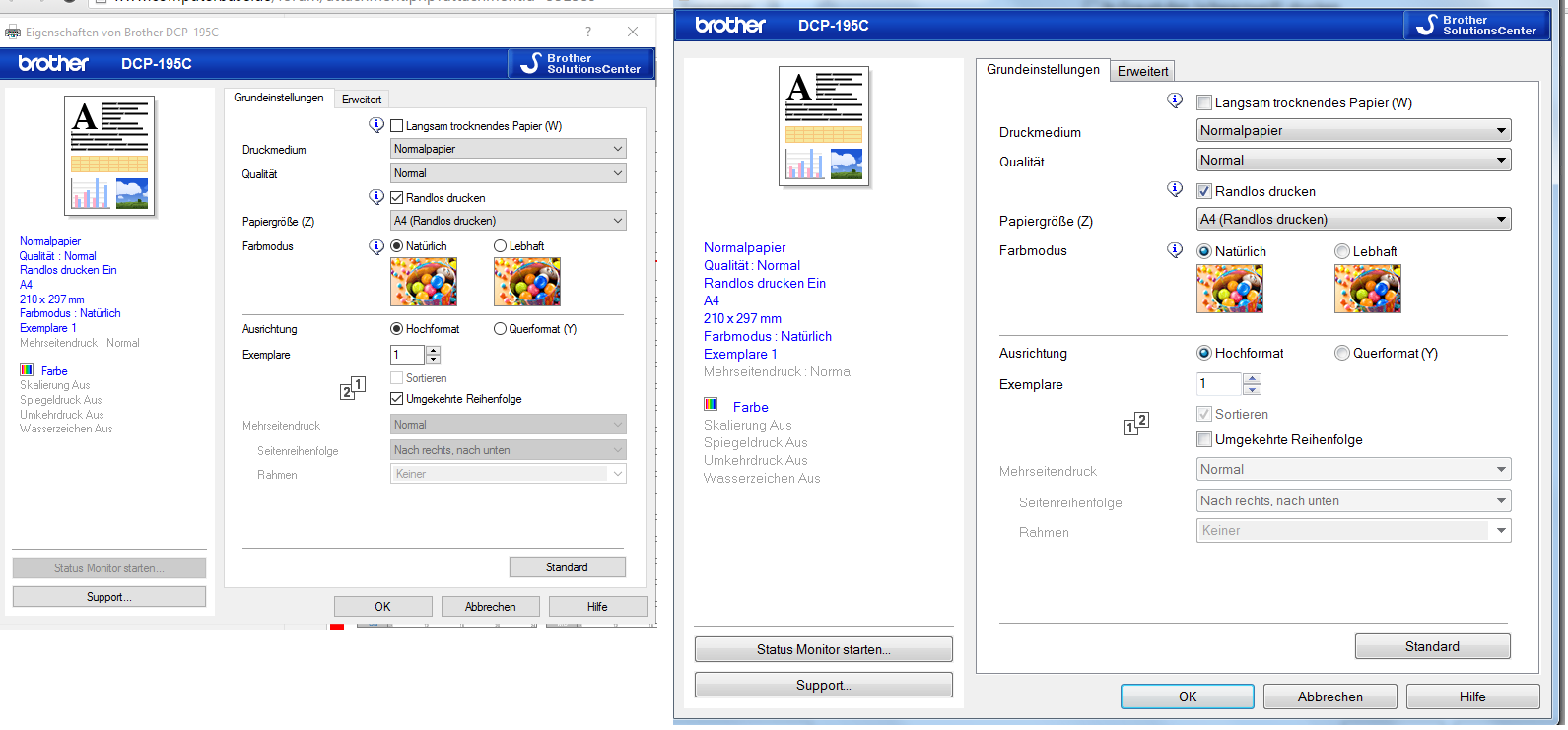The height and width of the screenshot is (730, 1568).
Task: Click the Farbe color icon in left dialog summary
Action: point(27,370)
